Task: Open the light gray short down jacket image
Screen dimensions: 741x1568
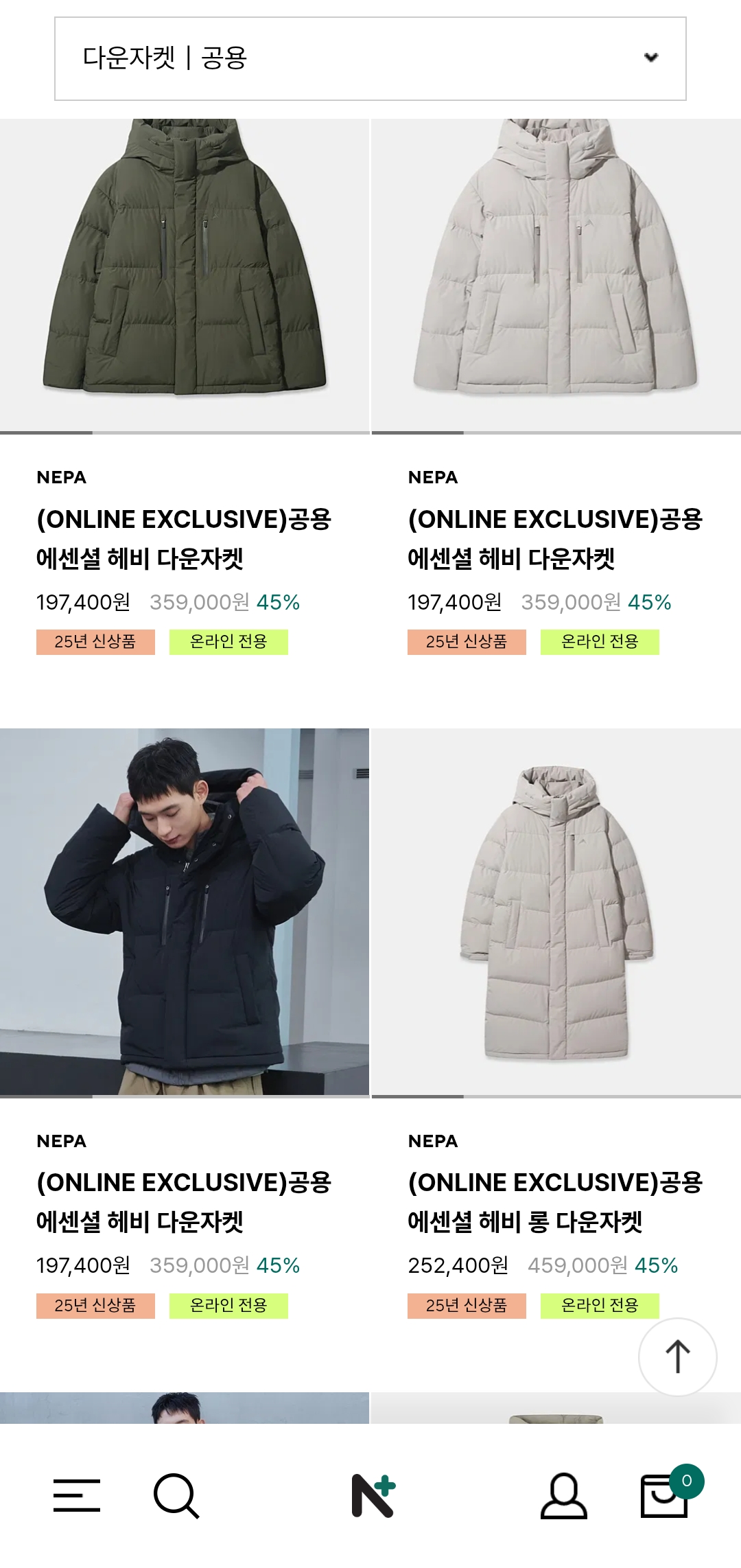Action: pyautogui.click(x=556, y=275)
